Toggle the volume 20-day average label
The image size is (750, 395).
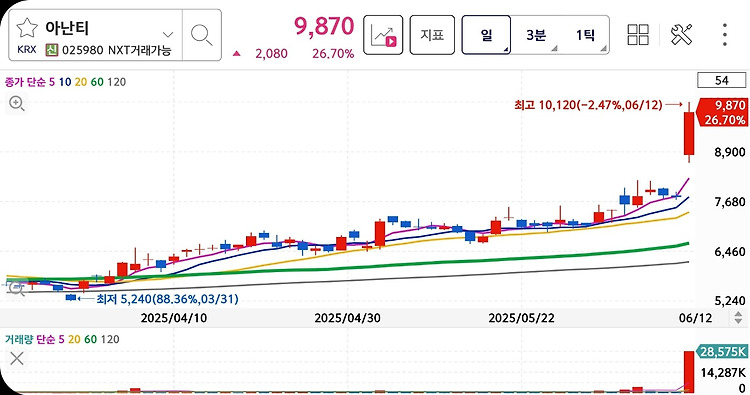coord(74,339)
